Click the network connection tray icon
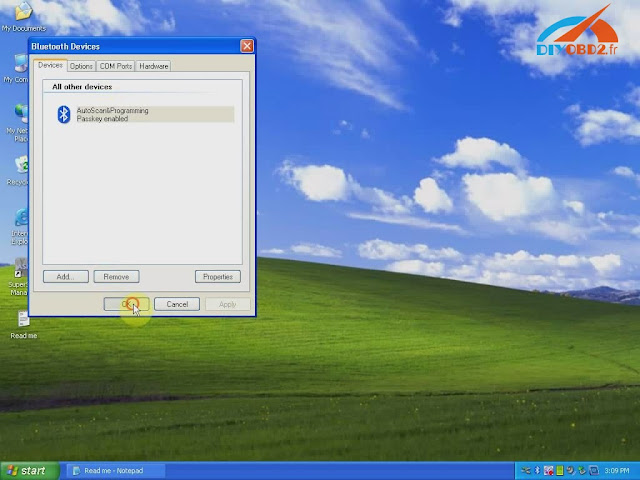 pyautogui.click(x=526, y=471)
